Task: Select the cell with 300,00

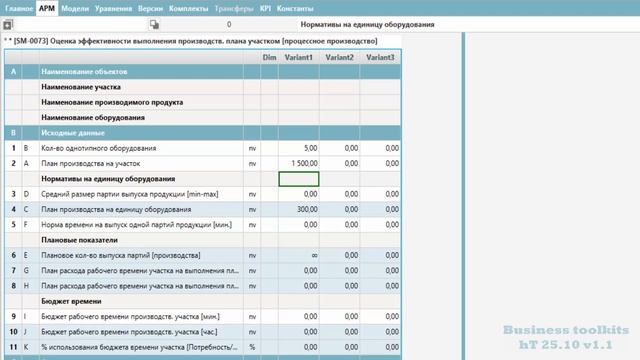Action: pyautogui.click(x=299, y=209)
